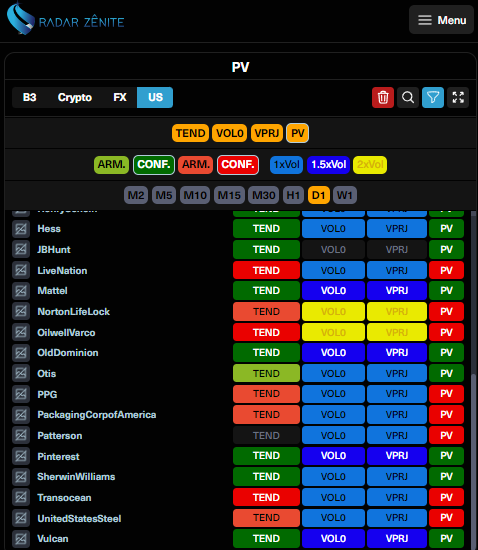
Task: Open chart icon for Patterson
Action: click(21, 436)
